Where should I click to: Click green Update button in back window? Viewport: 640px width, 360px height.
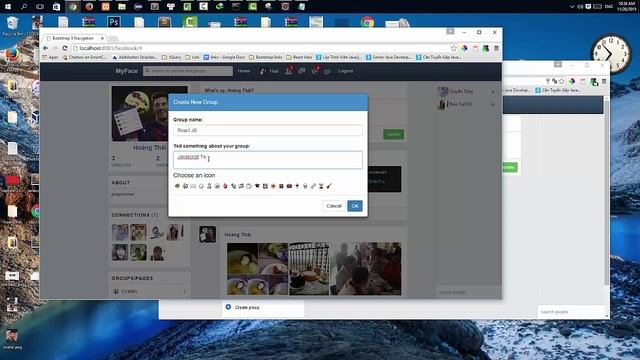click(509, 167)
